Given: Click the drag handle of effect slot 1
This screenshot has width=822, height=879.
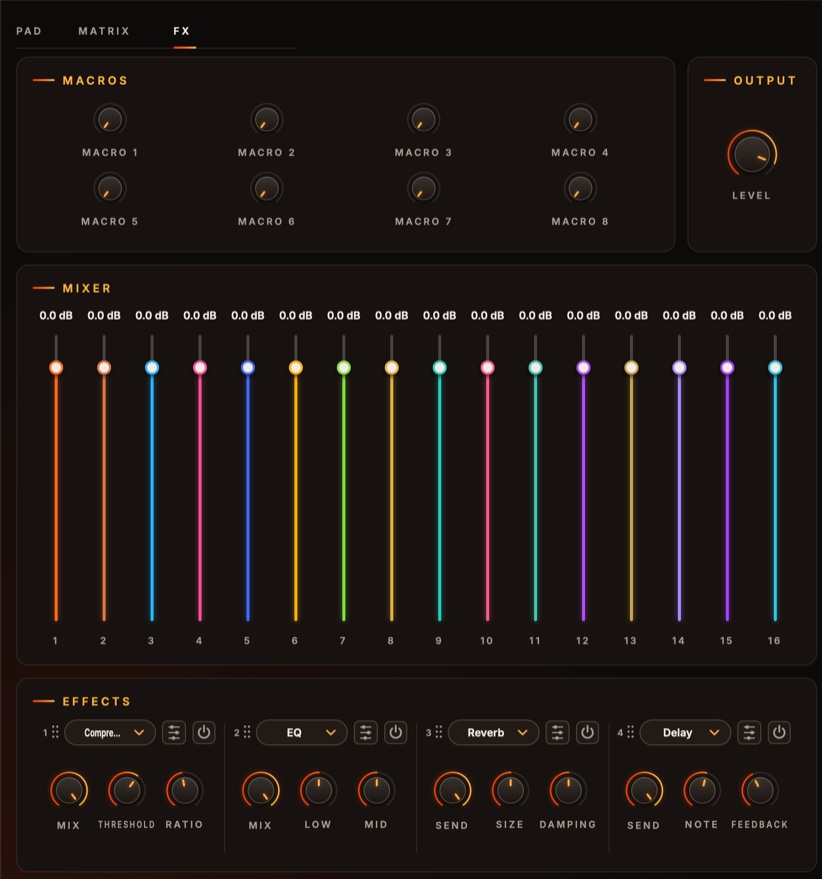Looking at the screenshot, I should point(55,732).
